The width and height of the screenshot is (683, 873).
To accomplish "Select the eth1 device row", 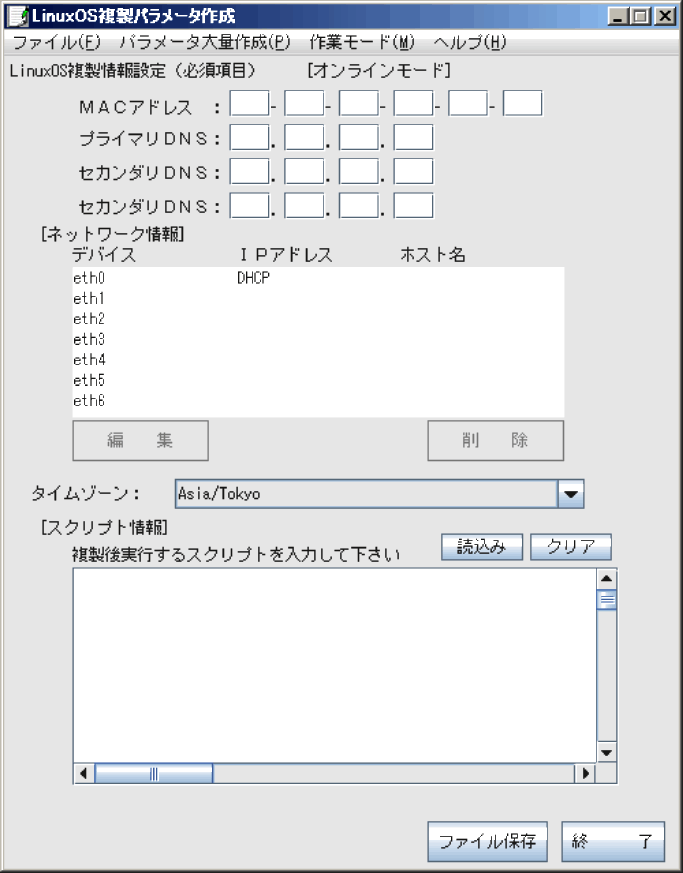I will click(318, 298).
